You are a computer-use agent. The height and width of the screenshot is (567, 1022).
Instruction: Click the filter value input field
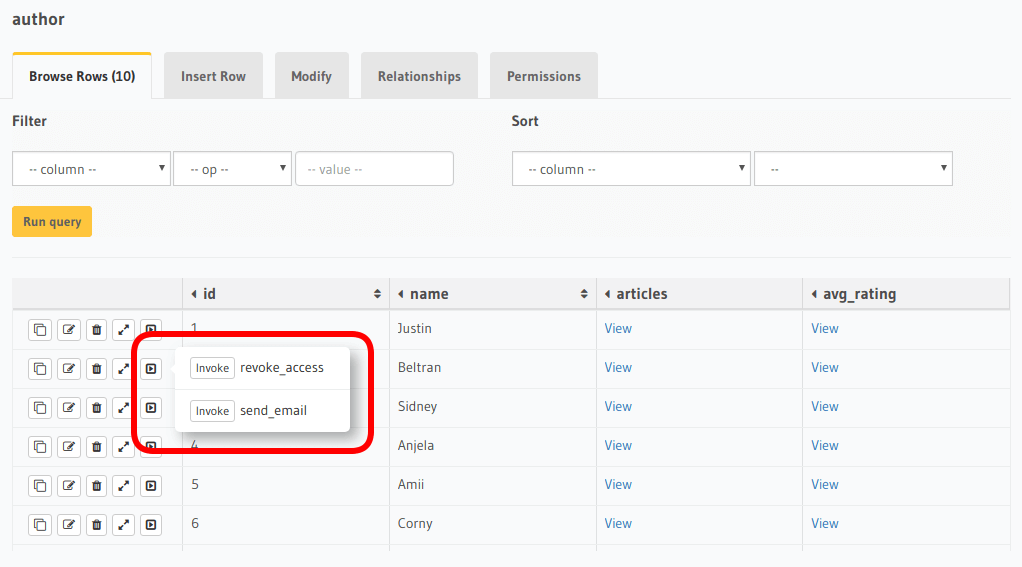click(x=374, y=169)
